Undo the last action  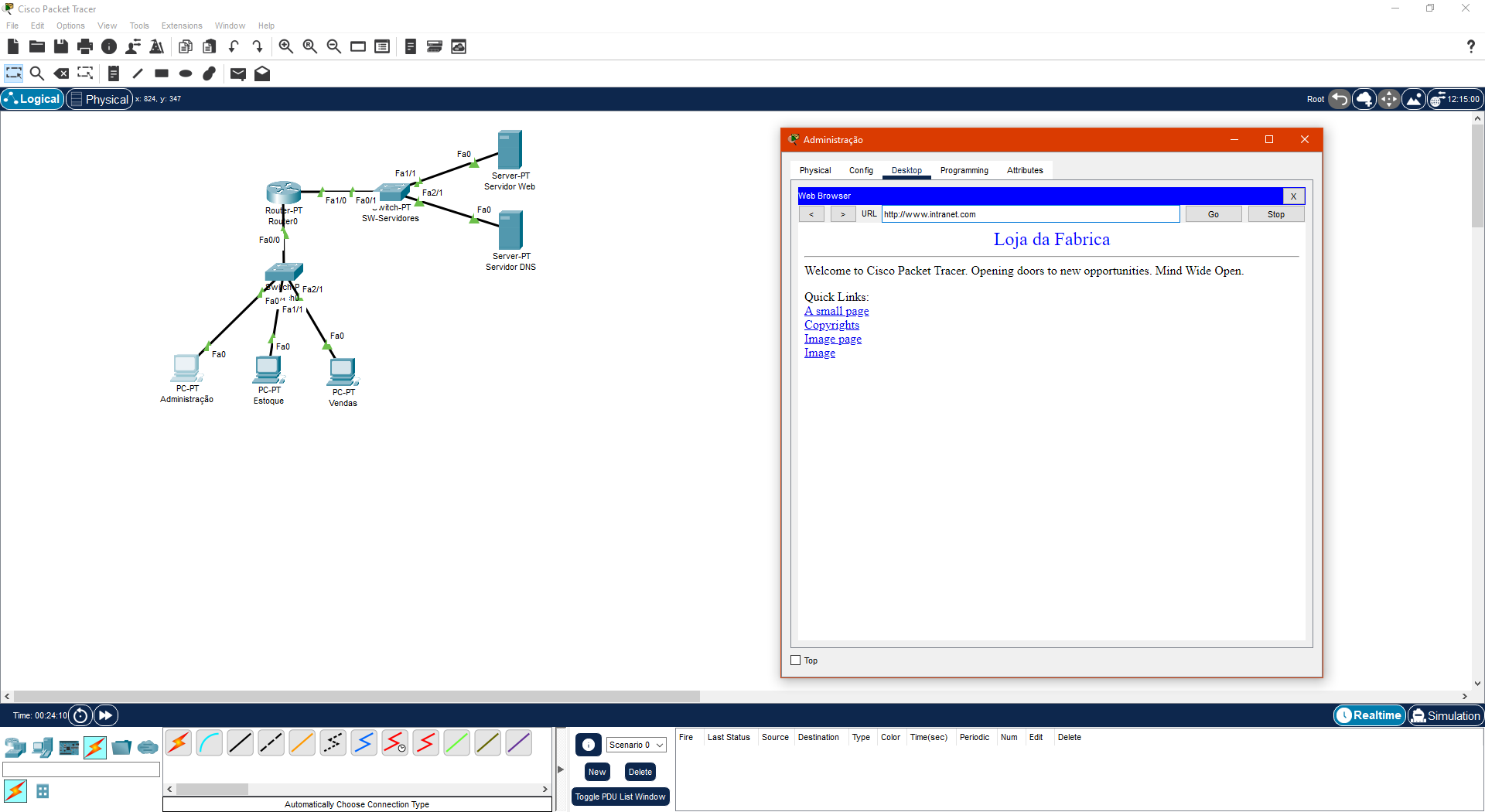234,46
